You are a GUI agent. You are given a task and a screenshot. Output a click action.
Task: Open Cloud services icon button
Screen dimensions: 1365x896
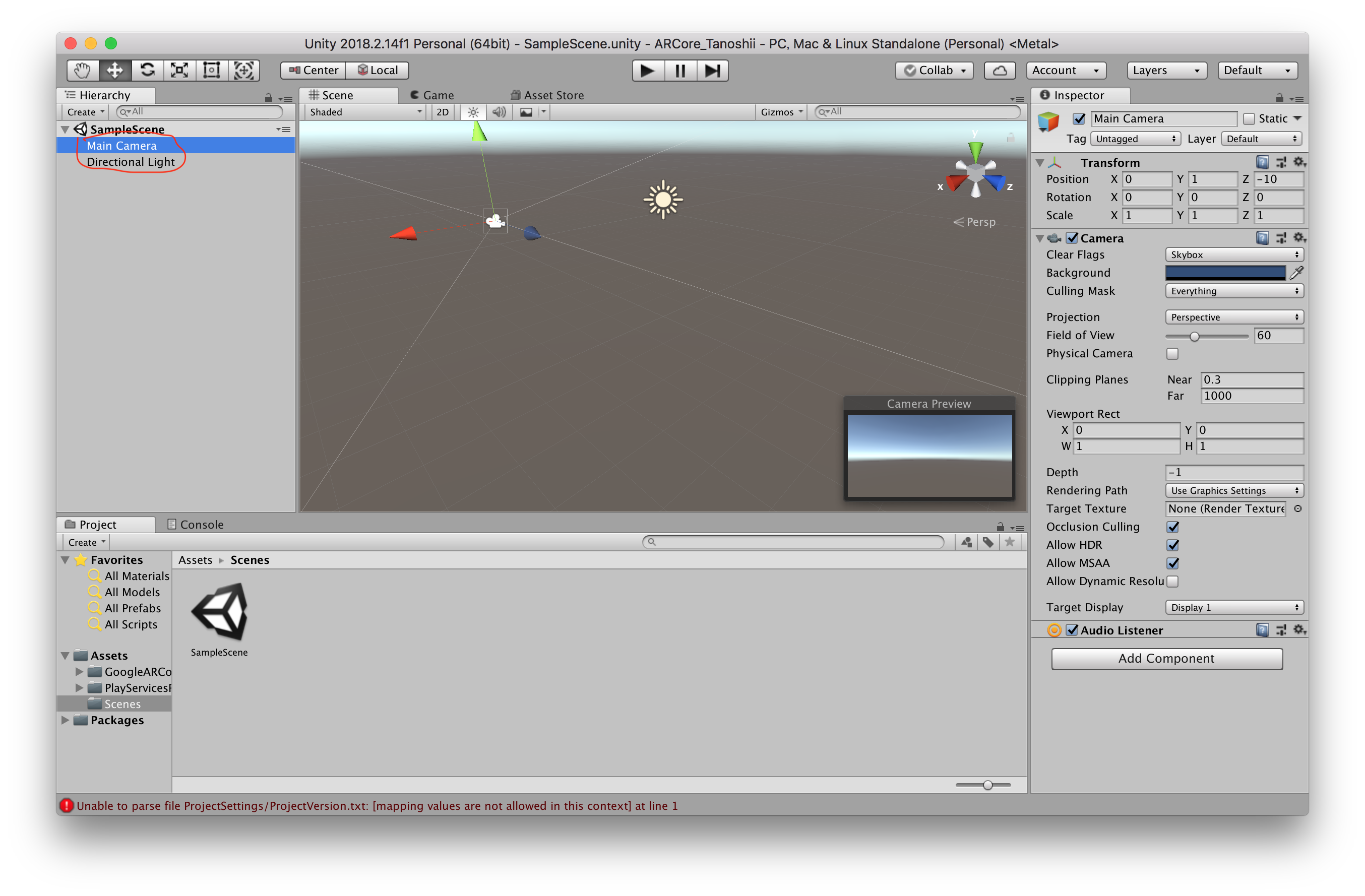[1000, 71]
